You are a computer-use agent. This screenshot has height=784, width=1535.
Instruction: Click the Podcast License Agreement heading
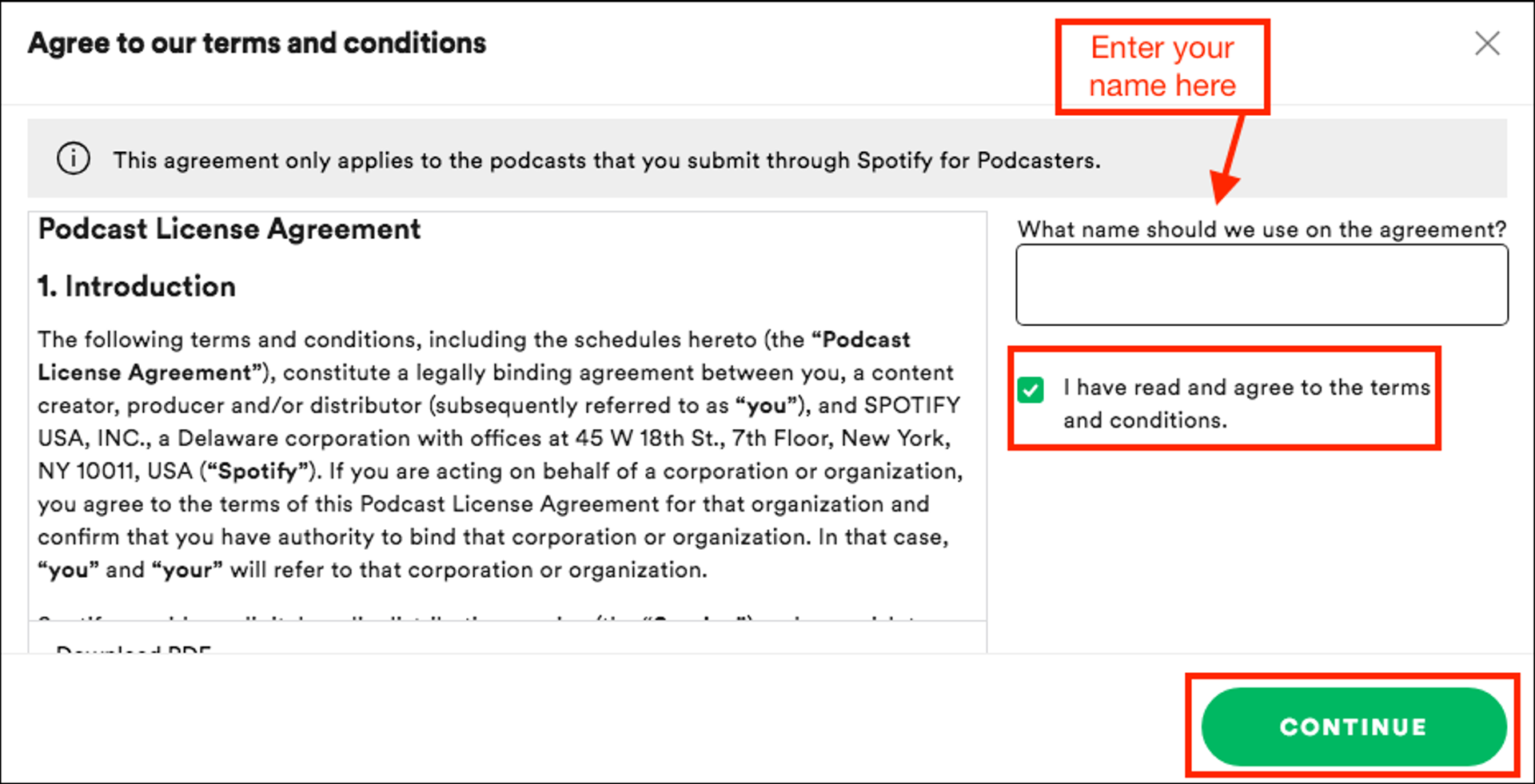[229, 229]
